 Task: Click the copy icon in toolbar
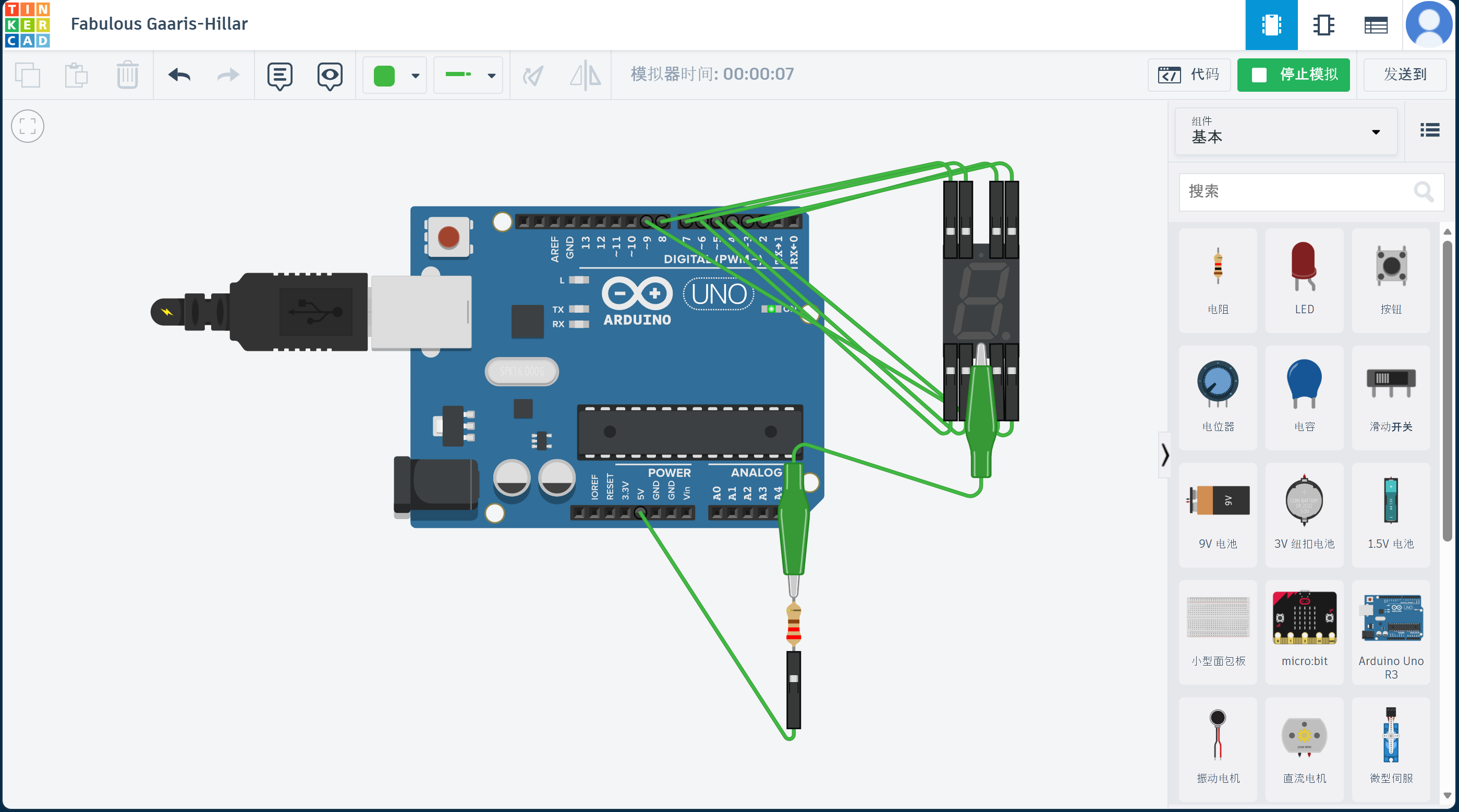[x=27, y=75]
